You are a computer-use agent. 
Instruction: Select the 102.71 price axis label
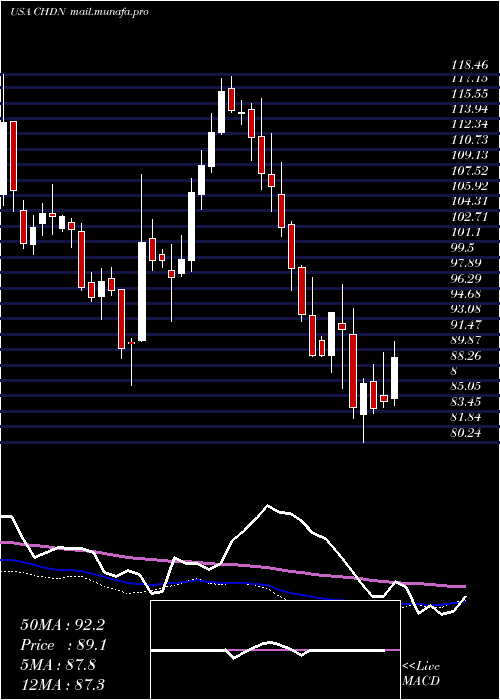[469, 216]
